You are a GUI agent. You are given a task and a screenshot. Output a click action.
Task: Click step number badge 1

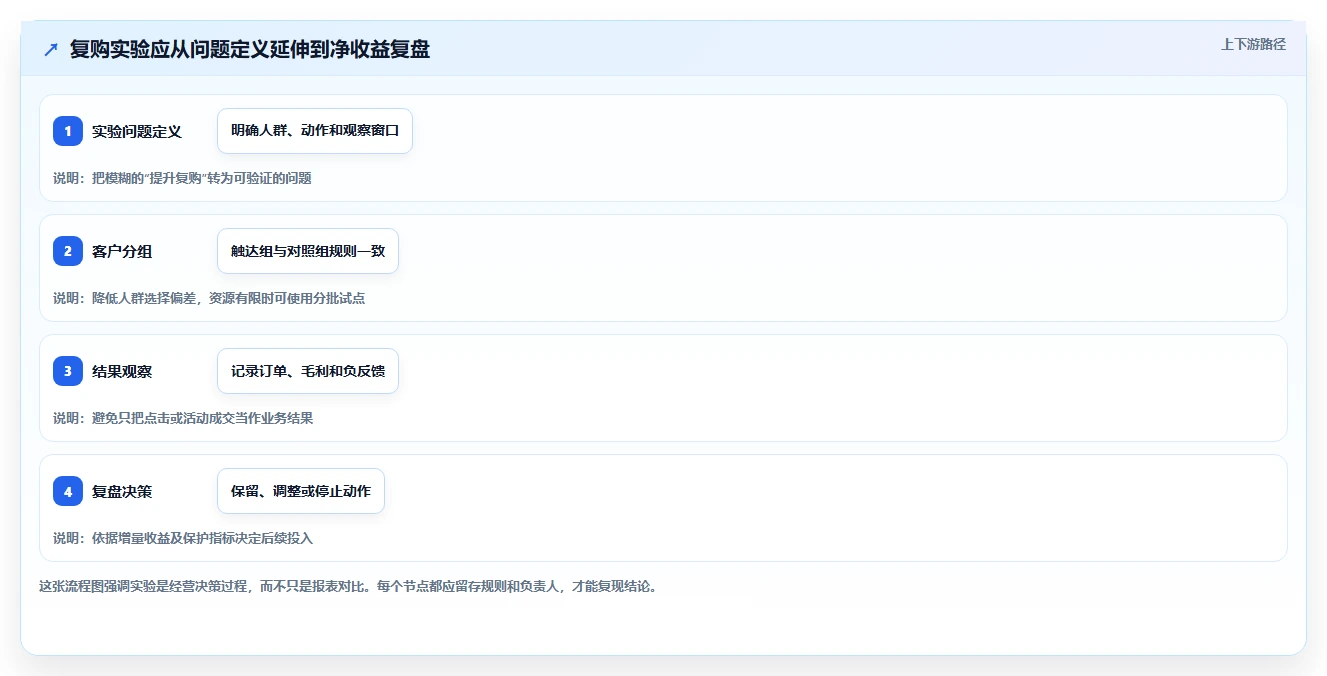click(68, 131)
